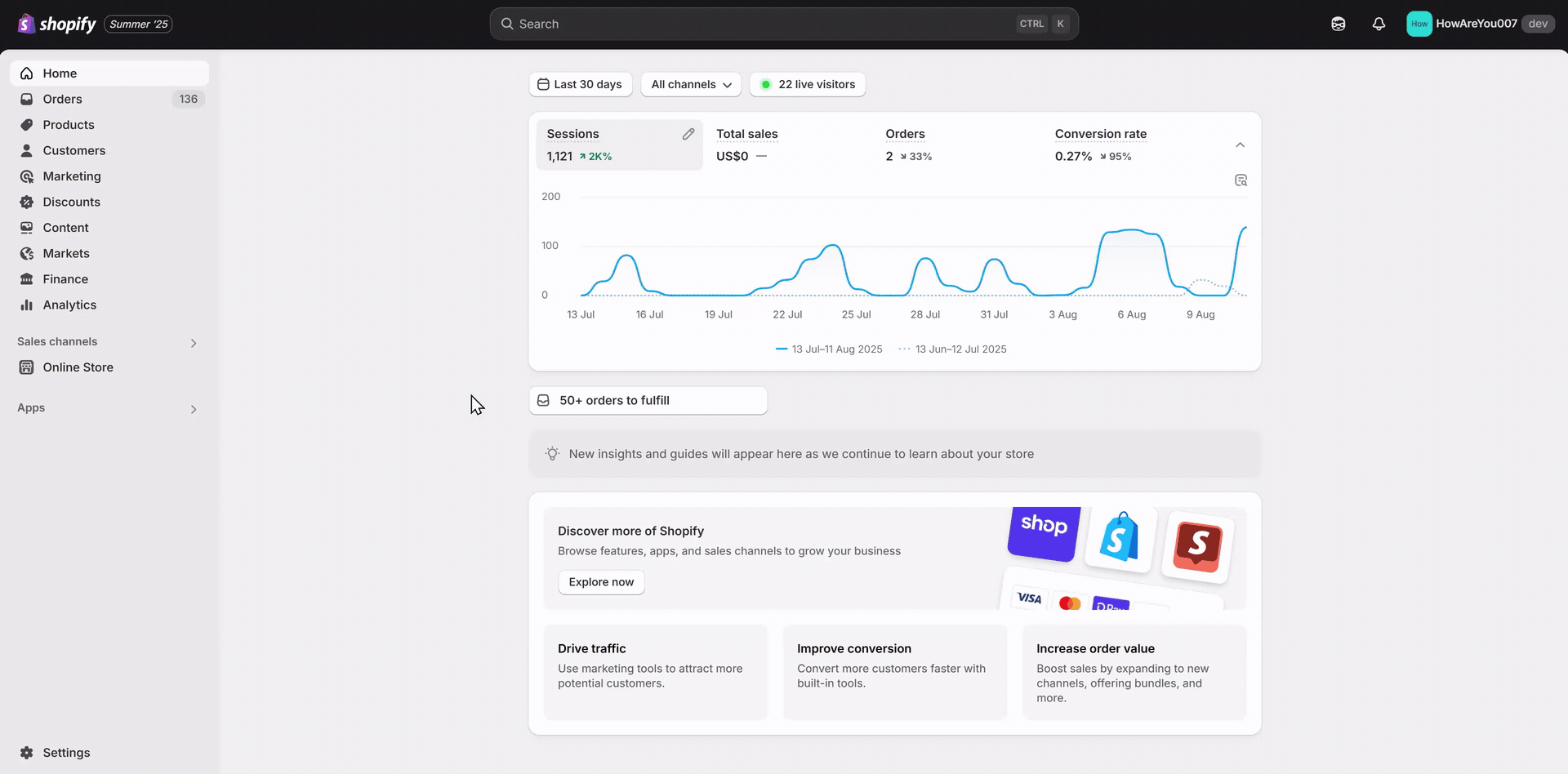Click the 22 live visitors button
The height and width of the screenshot is (774, 1568).
click(808, 84)
